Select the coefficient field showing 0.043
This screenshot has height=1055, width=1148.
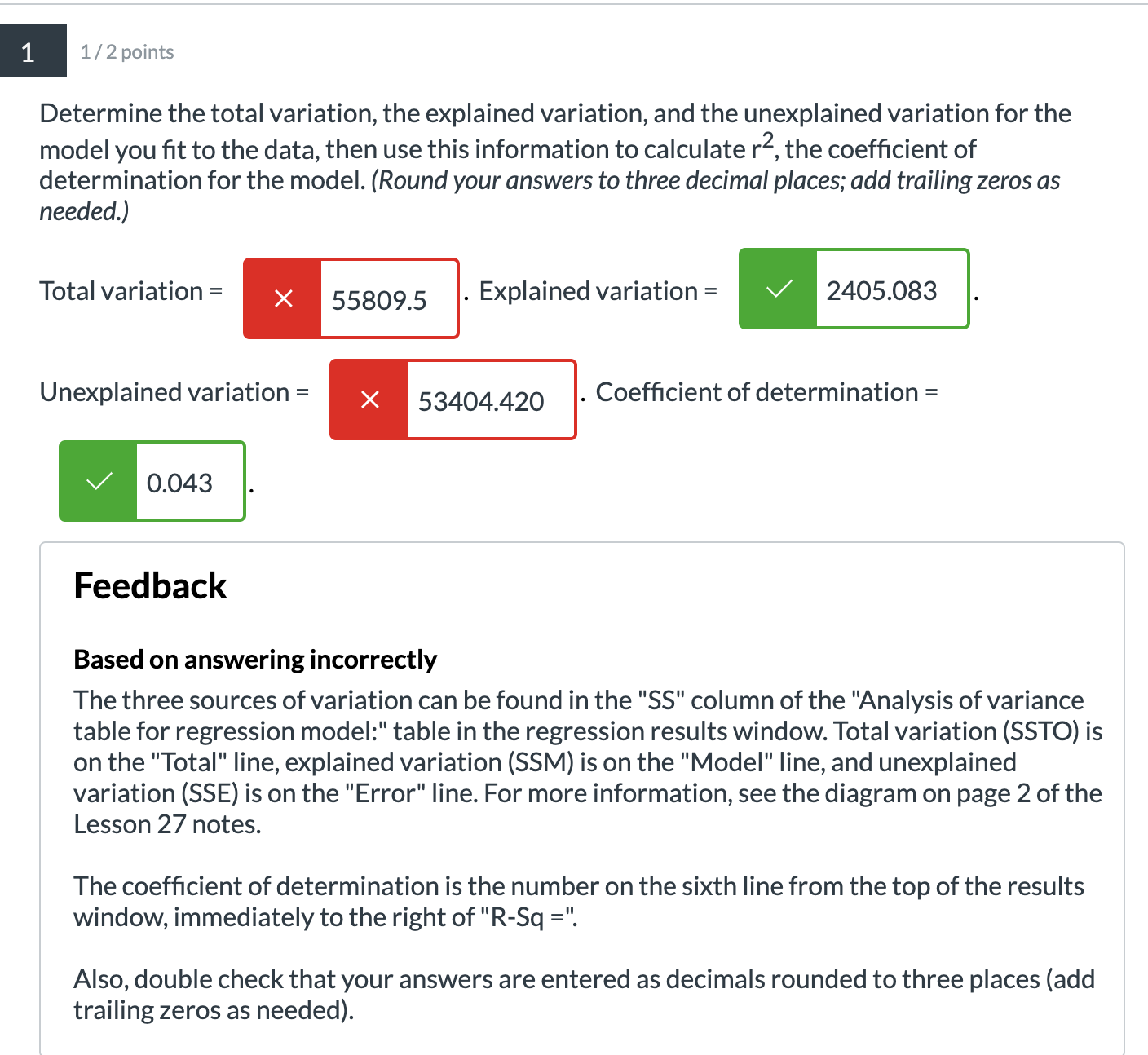click(190, 482)
